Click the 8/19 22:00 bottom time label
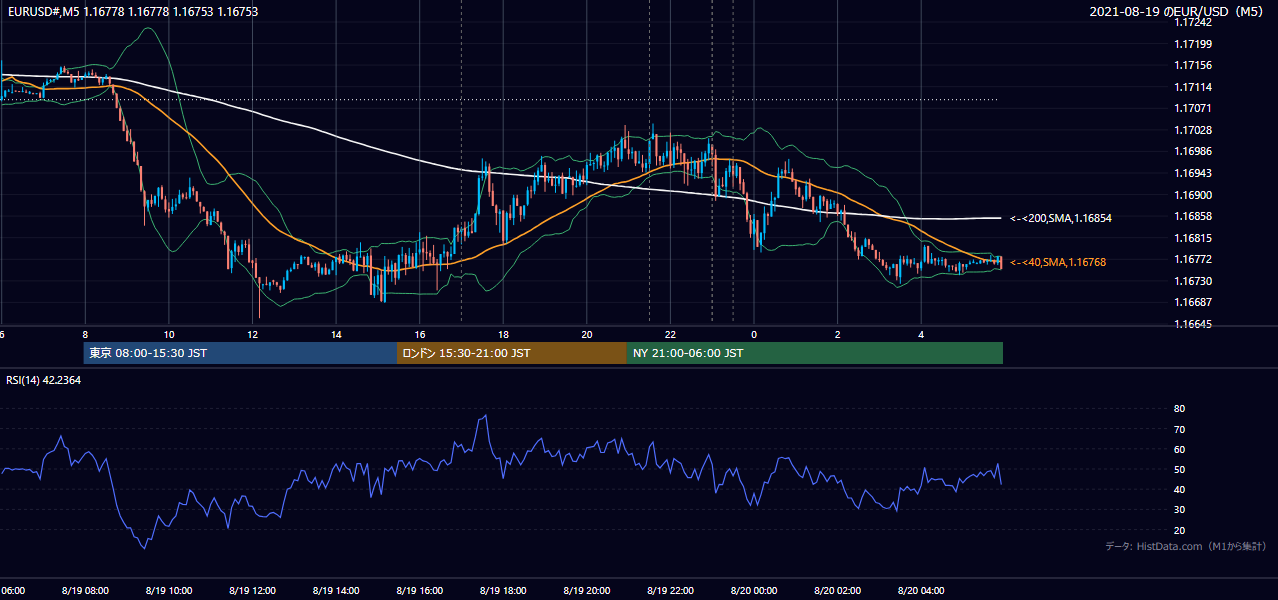Image resolution: width=1278 pixels, height=600 pixels. [x=670, y=590]
